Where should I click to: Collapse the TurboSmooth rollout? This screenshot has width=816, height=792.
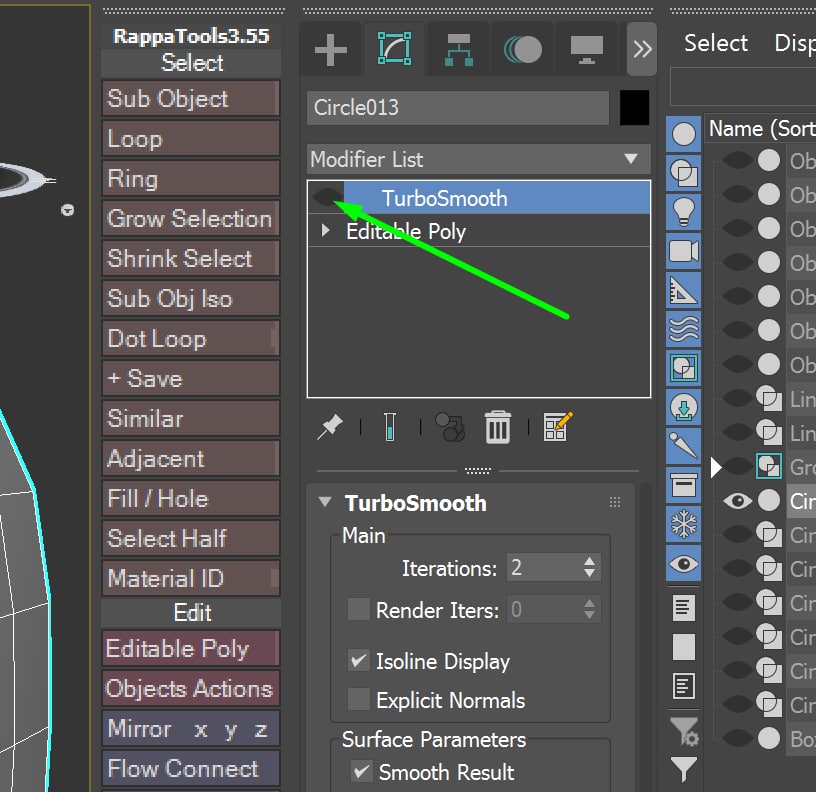click(325, 502)
